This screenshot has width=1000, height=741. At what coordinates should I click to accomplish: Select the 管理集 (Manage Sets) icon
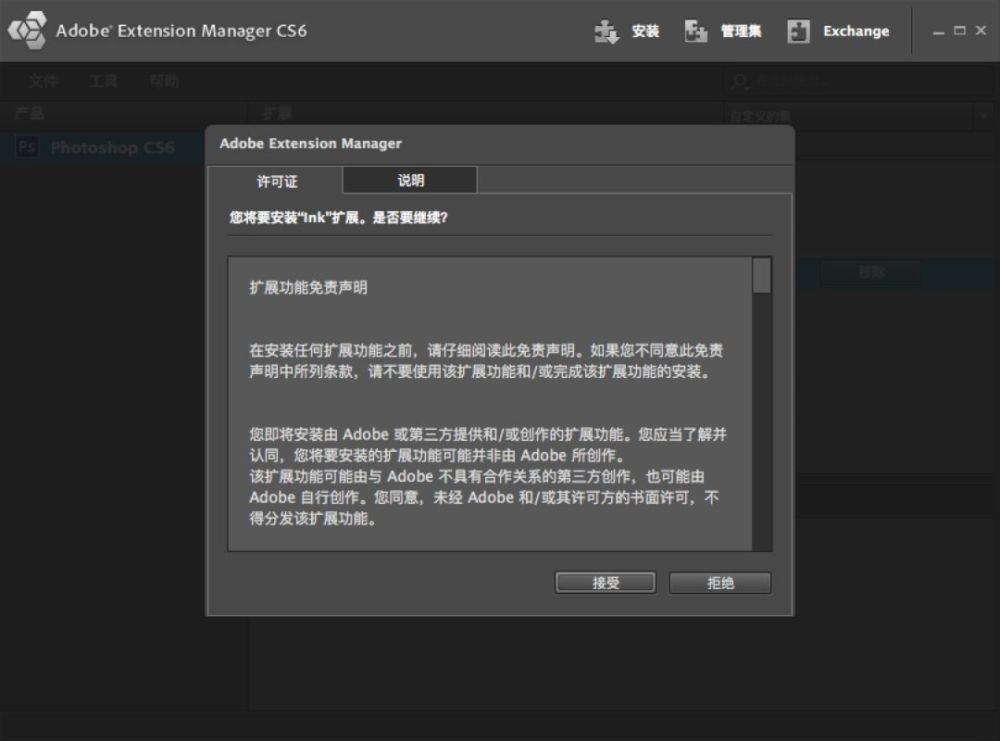(x=696, y=31)
